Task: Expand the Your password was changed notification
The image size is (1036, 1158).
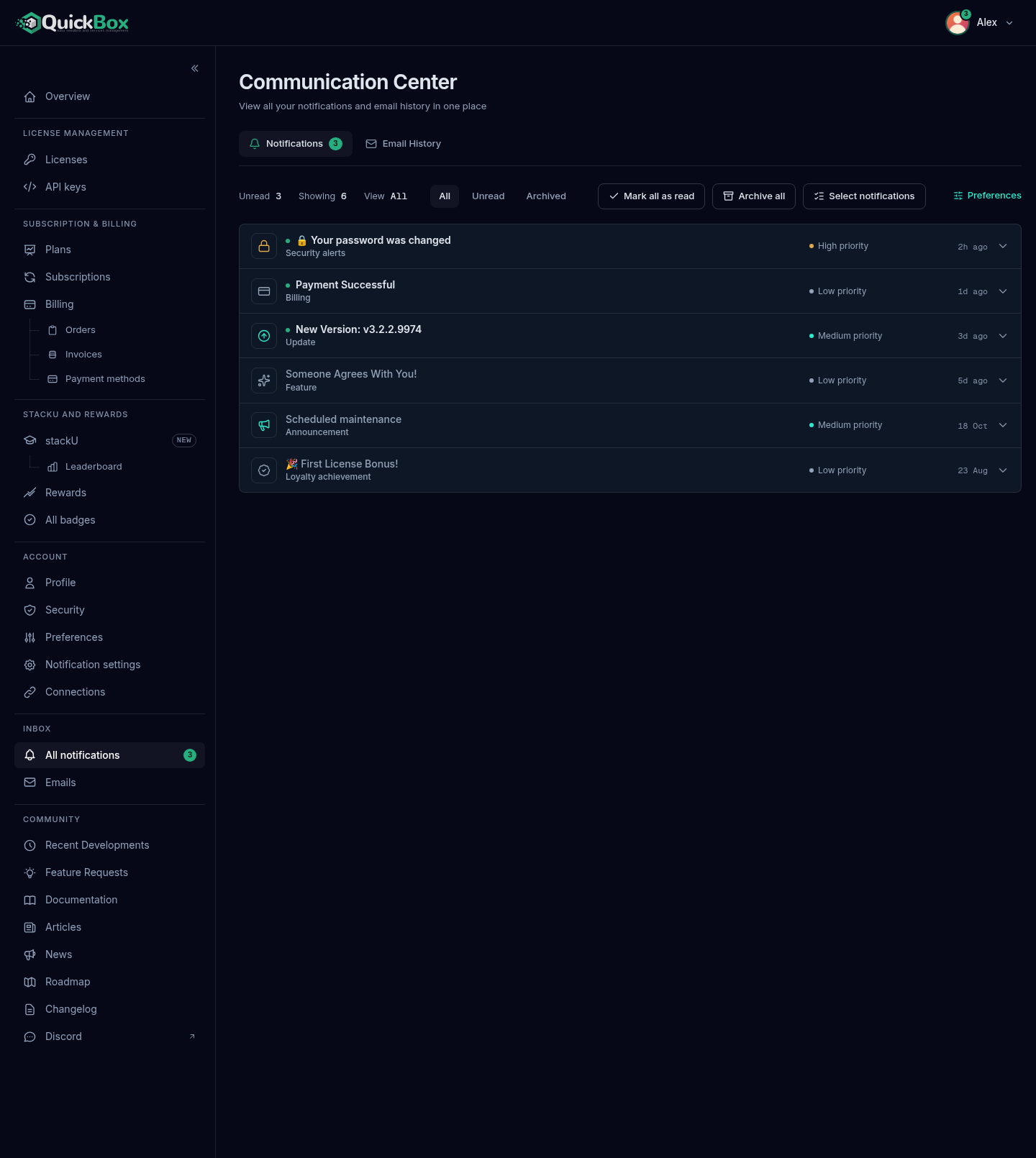Action: tap(1003, 246)
